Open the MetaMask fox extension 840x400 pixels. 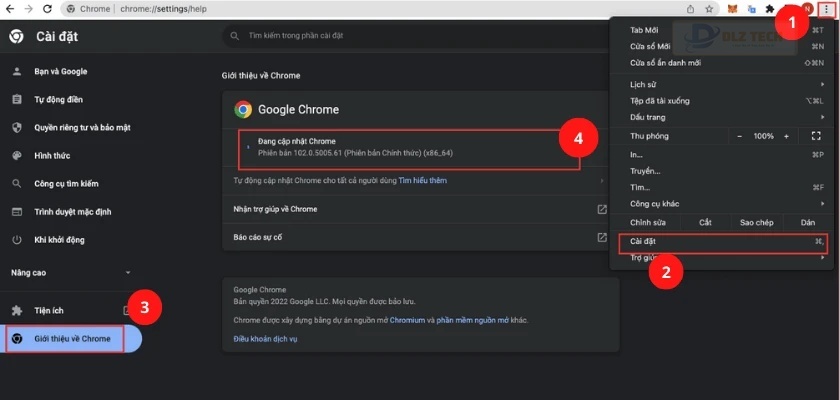click(733, 9)
